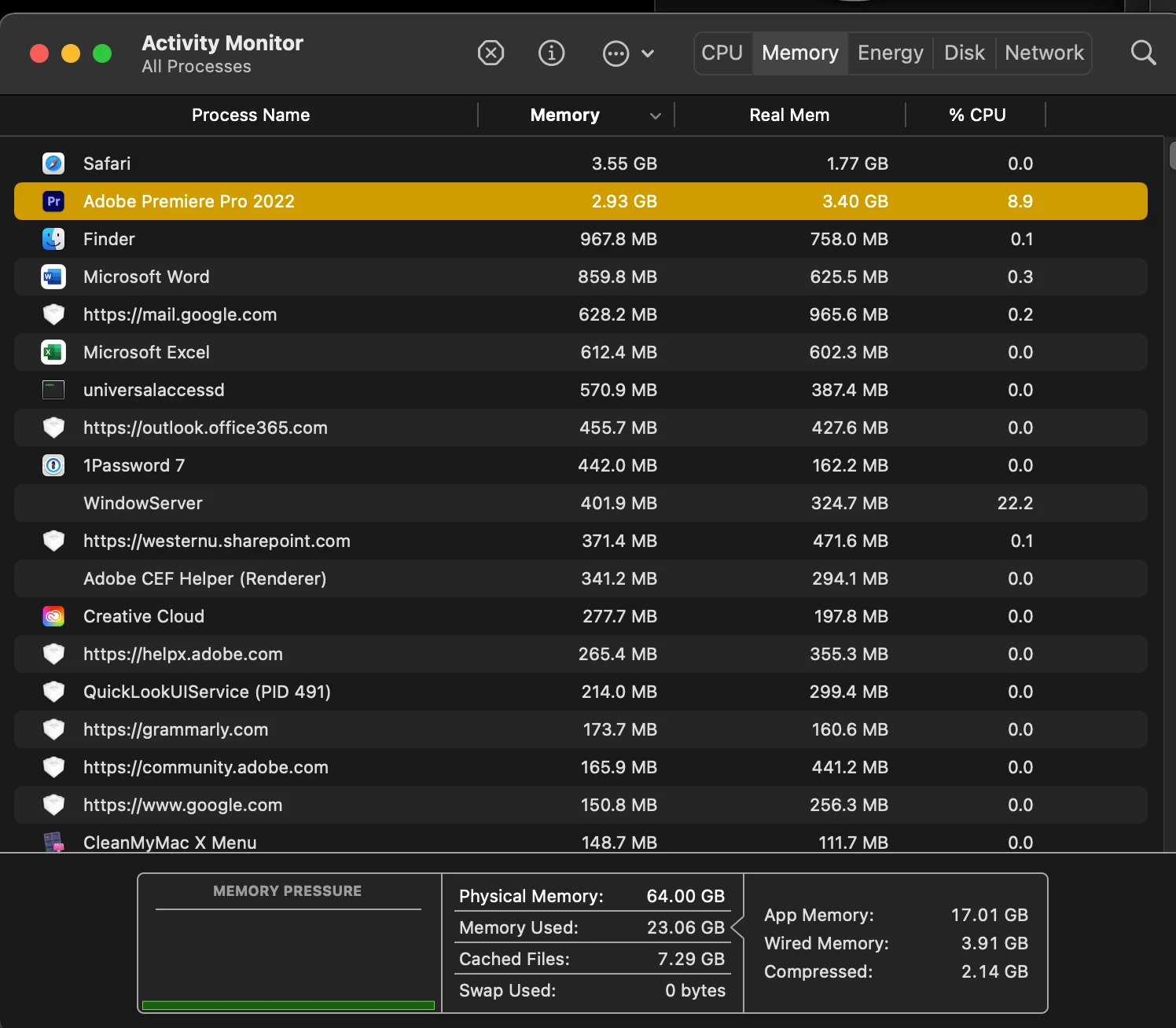Click the universalaccessd terminal icon
This screenshot has width=1176, height=1028.
(x=53, y=390)
